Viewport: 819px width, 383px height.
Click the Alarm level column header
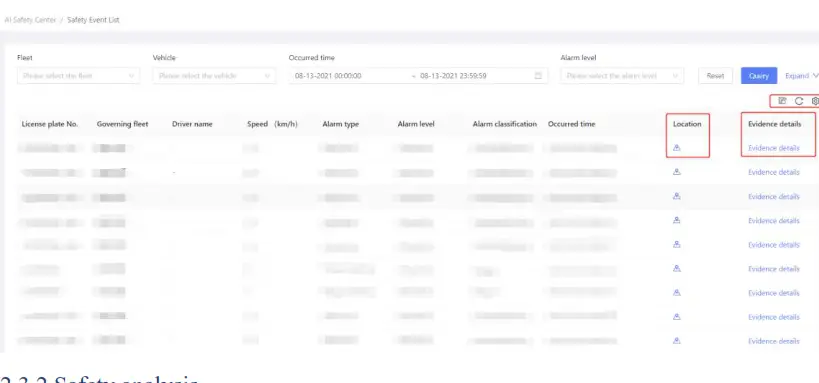[x=416, y=124]
